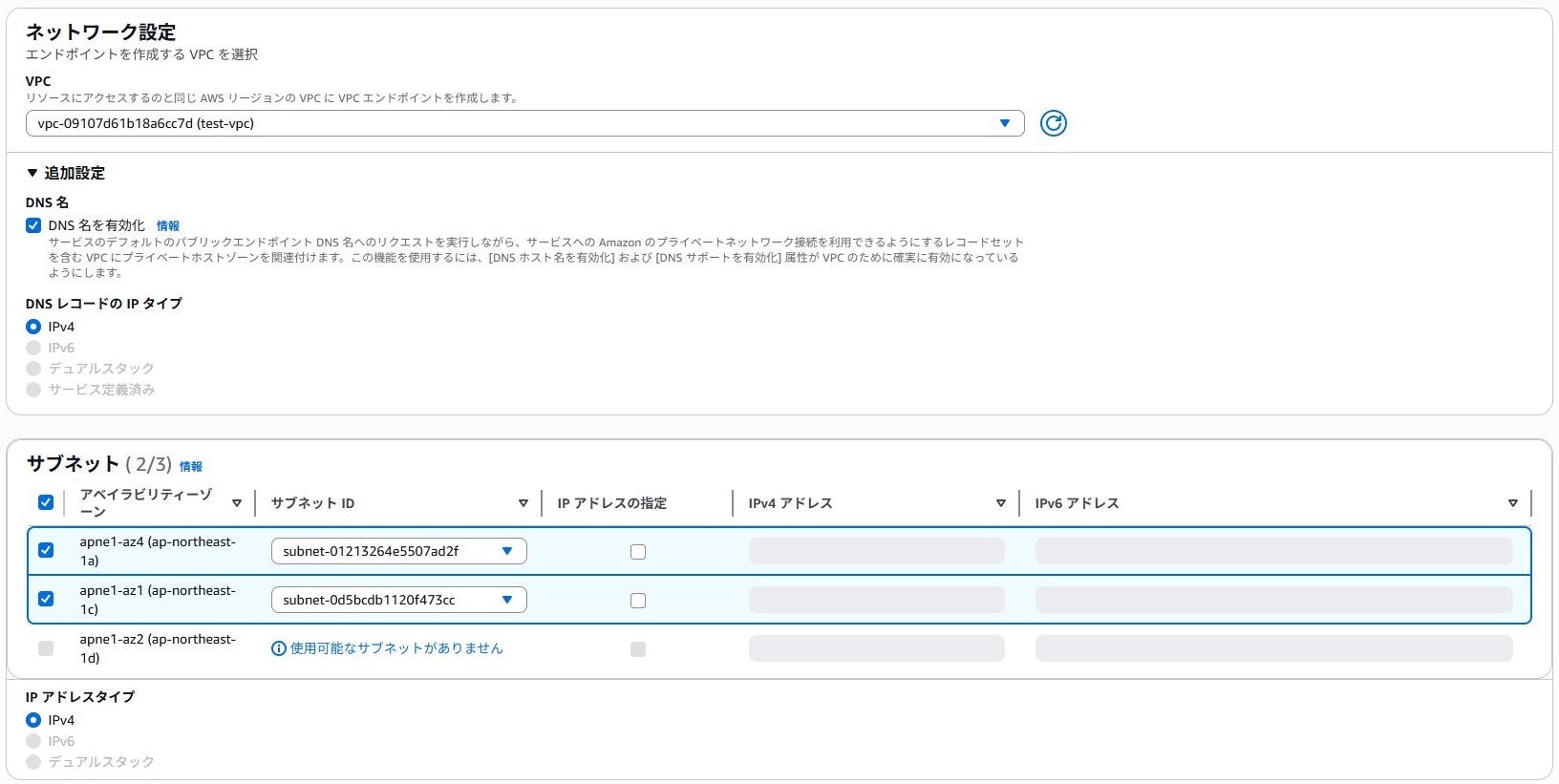Open the 情報 link beside サブネット heading

[191, 467]
